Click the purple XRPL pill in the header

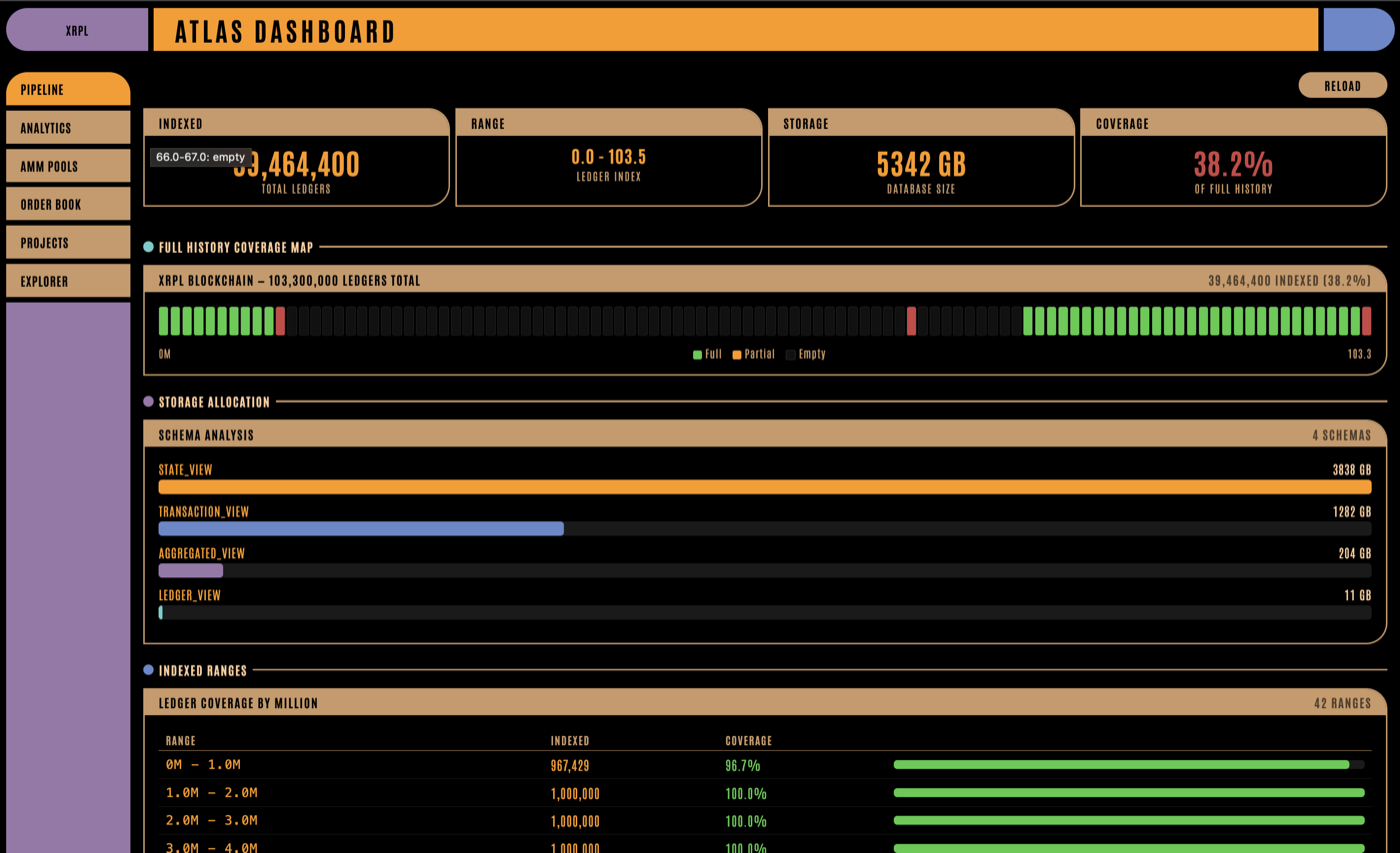[x=77, y=30]
